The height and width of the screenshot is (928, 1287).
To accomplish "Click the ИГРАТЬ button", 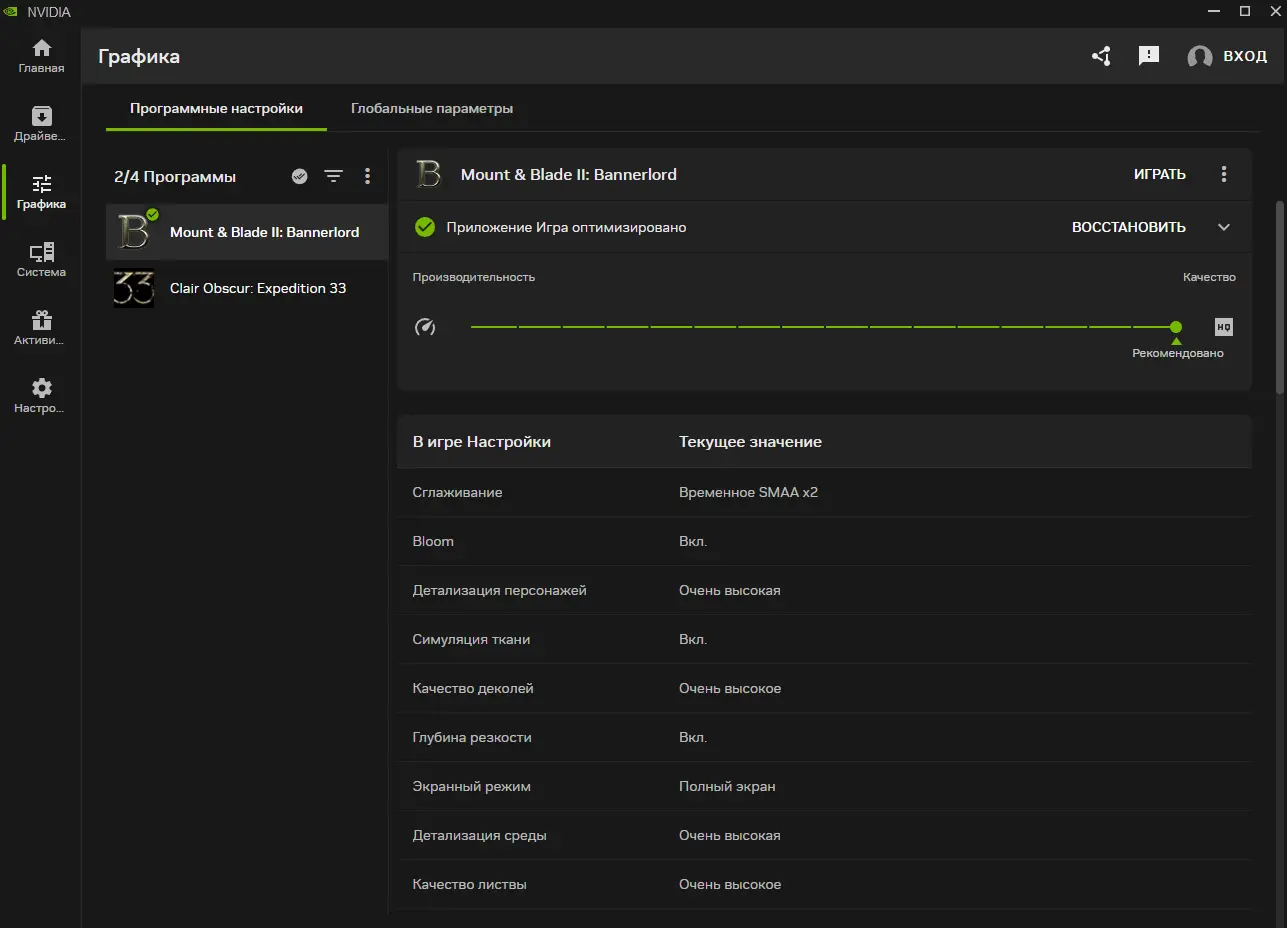I will [x=1160, y=174].
